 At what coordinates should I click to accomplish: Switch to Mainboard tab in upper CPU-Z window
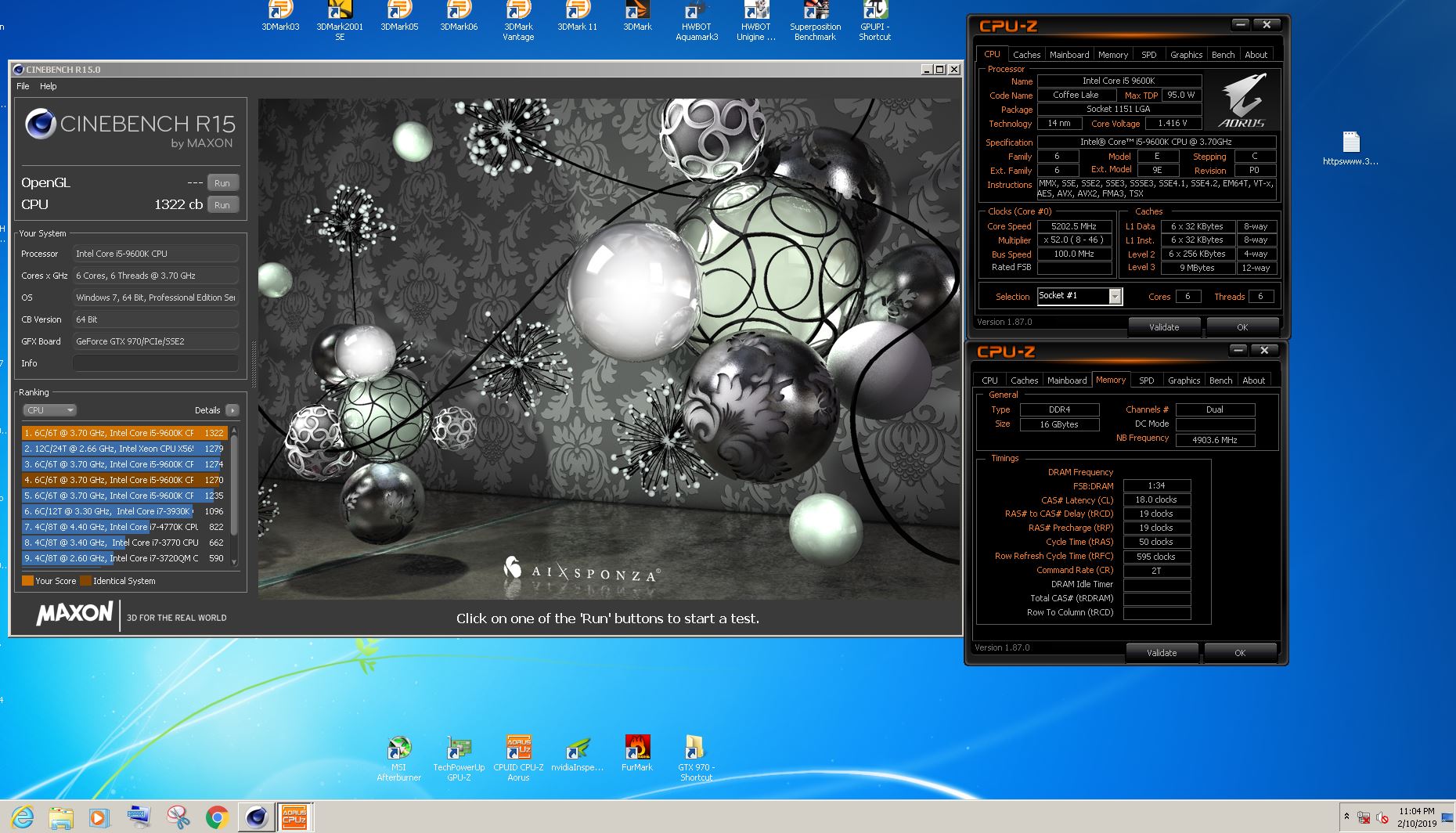pos(1069,55)
